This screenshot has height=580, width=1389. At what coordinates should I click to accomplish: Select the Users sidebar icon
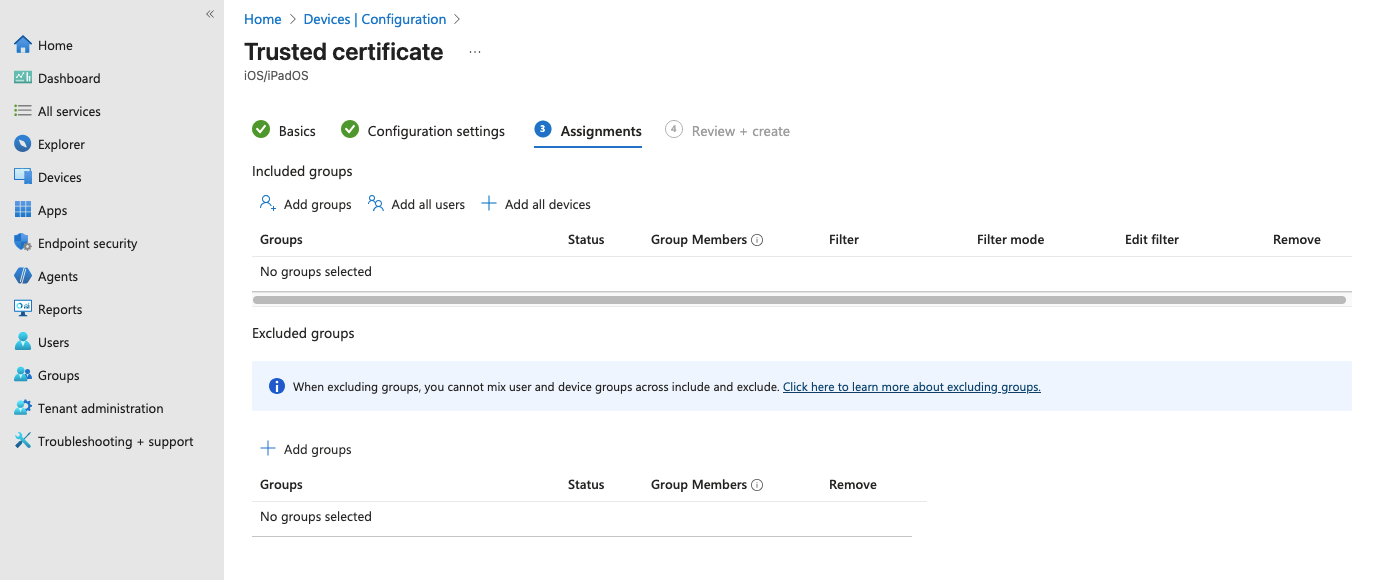22,342
